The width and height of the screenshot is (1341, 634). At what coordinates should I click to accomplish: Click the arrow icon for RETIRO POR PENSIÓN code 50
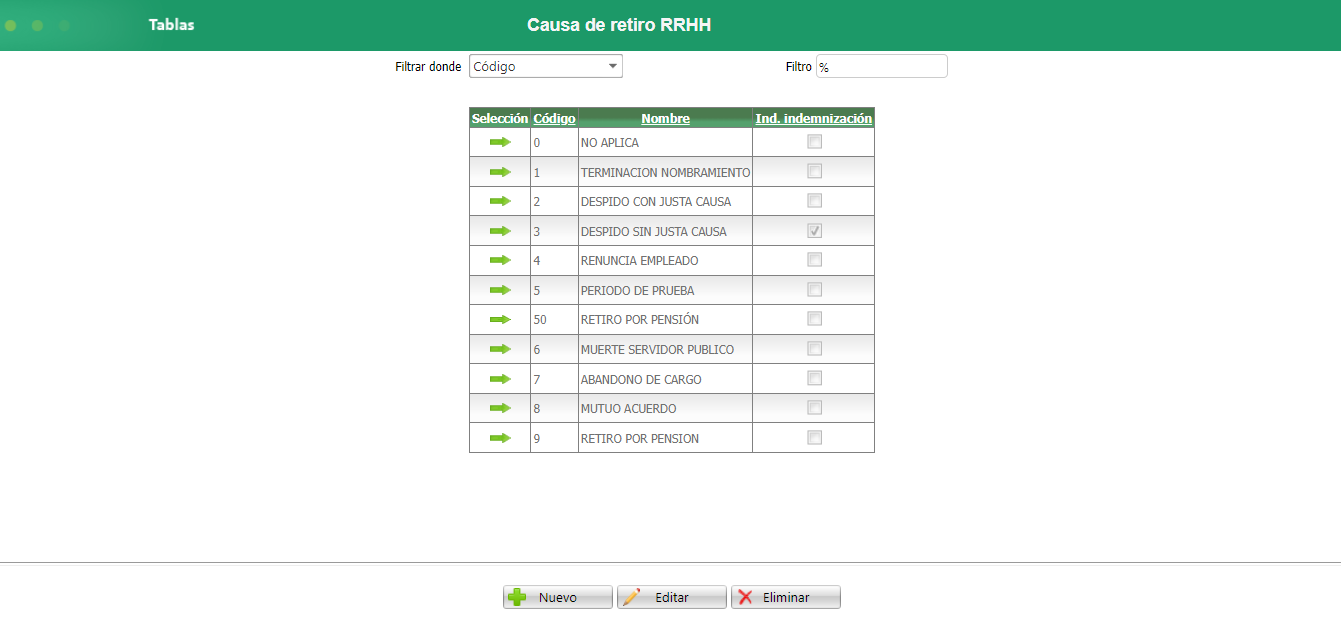point(499,319)
